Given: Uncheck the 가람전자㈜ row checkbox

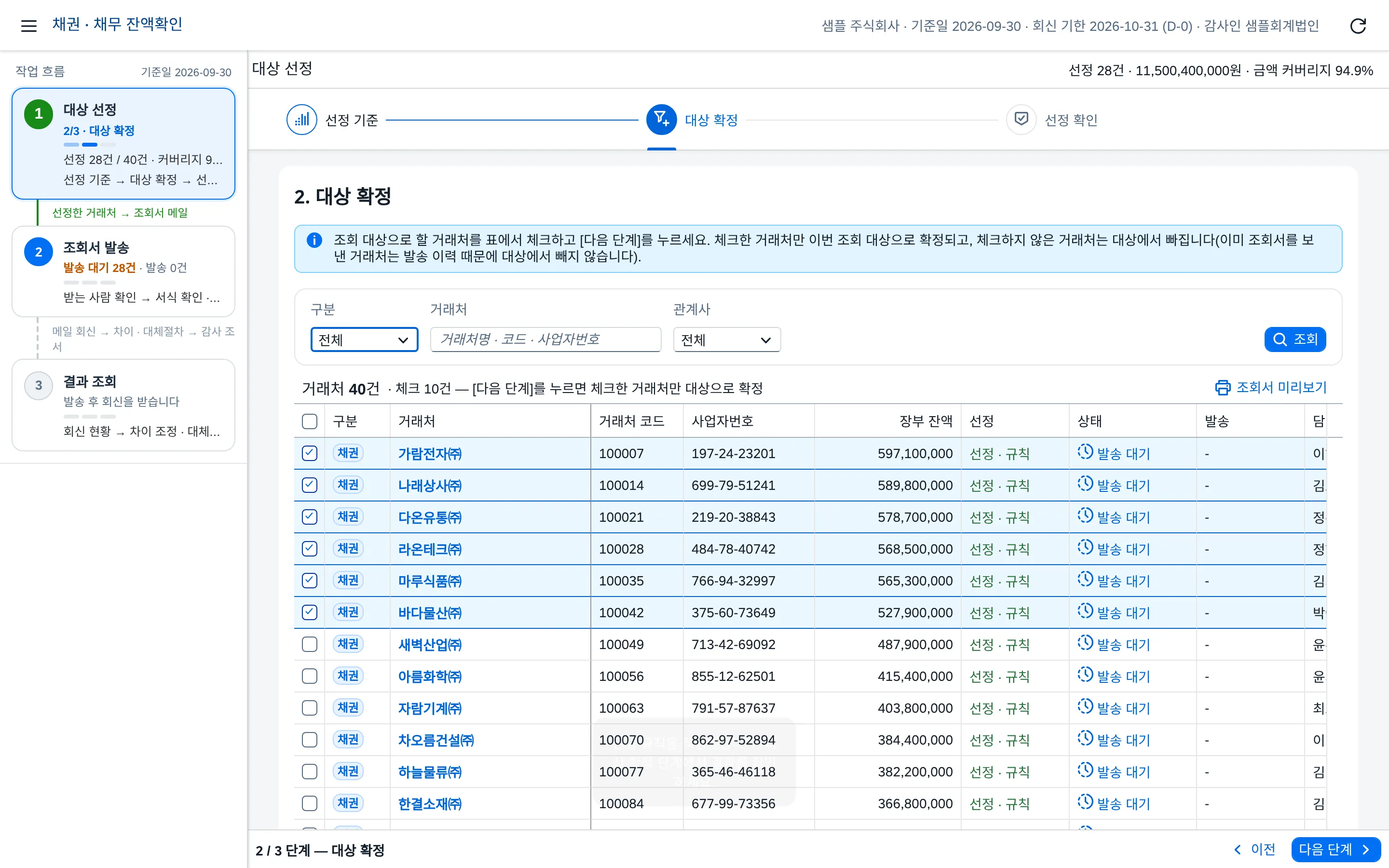Looking at the screenshot, I should pyautogui.click(x=309, y=453).
